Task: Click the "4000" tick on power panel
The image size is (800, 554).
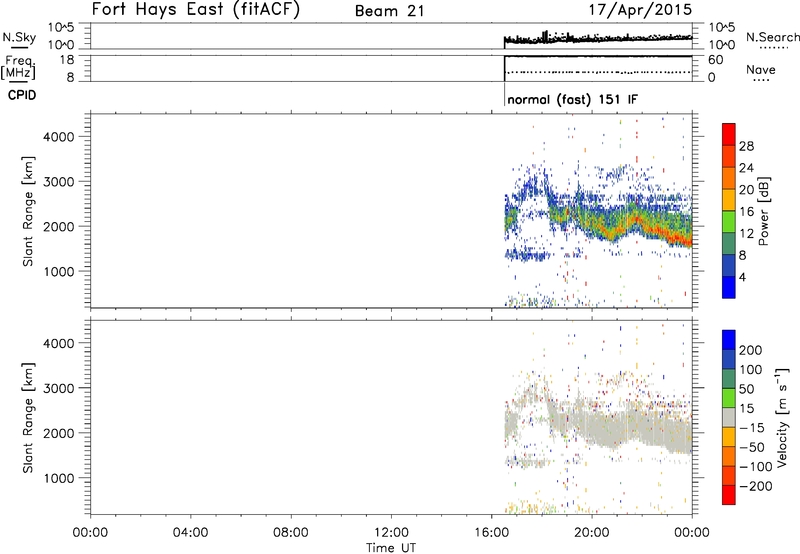Action: click(59, 137)
